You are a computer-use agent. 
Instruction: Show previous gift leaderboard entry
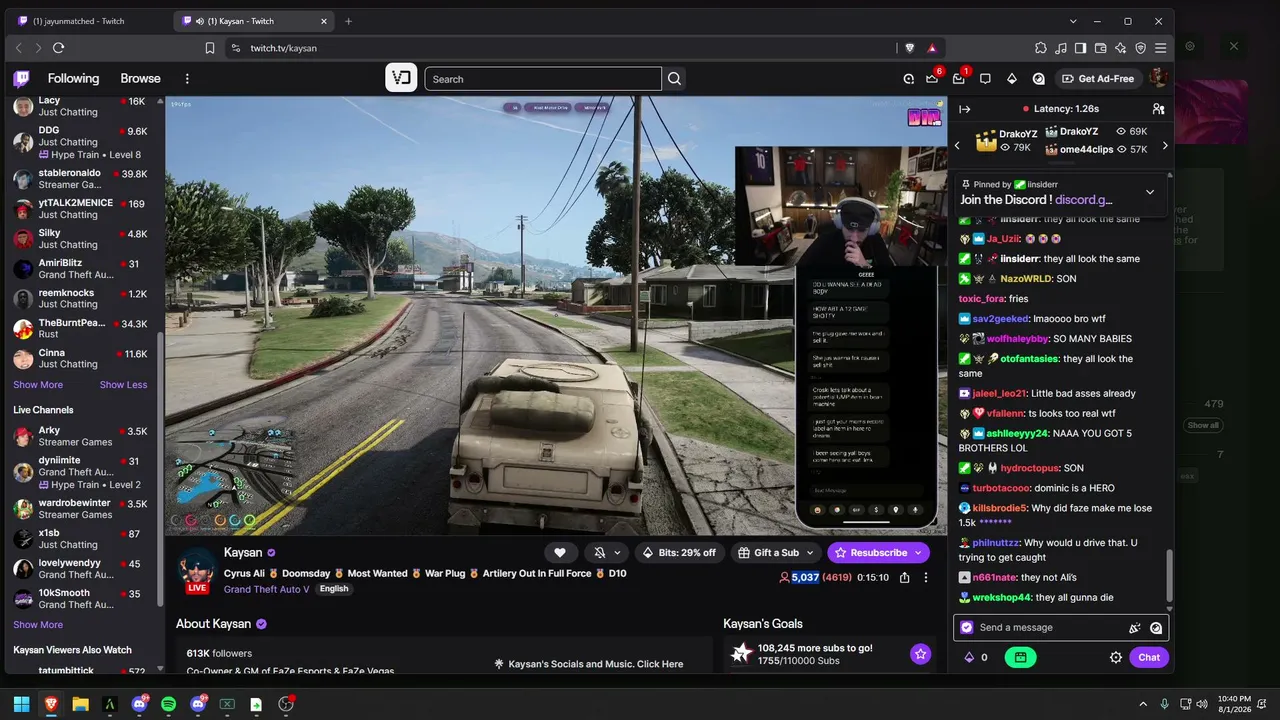tap(957, 146)
